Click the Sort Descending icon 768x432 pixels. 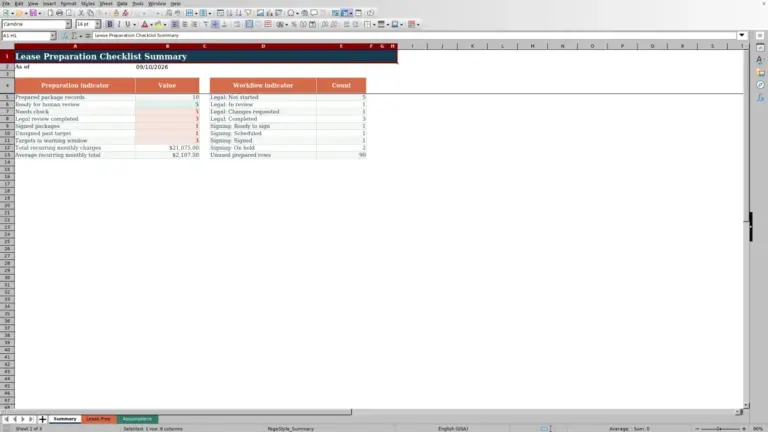coord(239,13)
